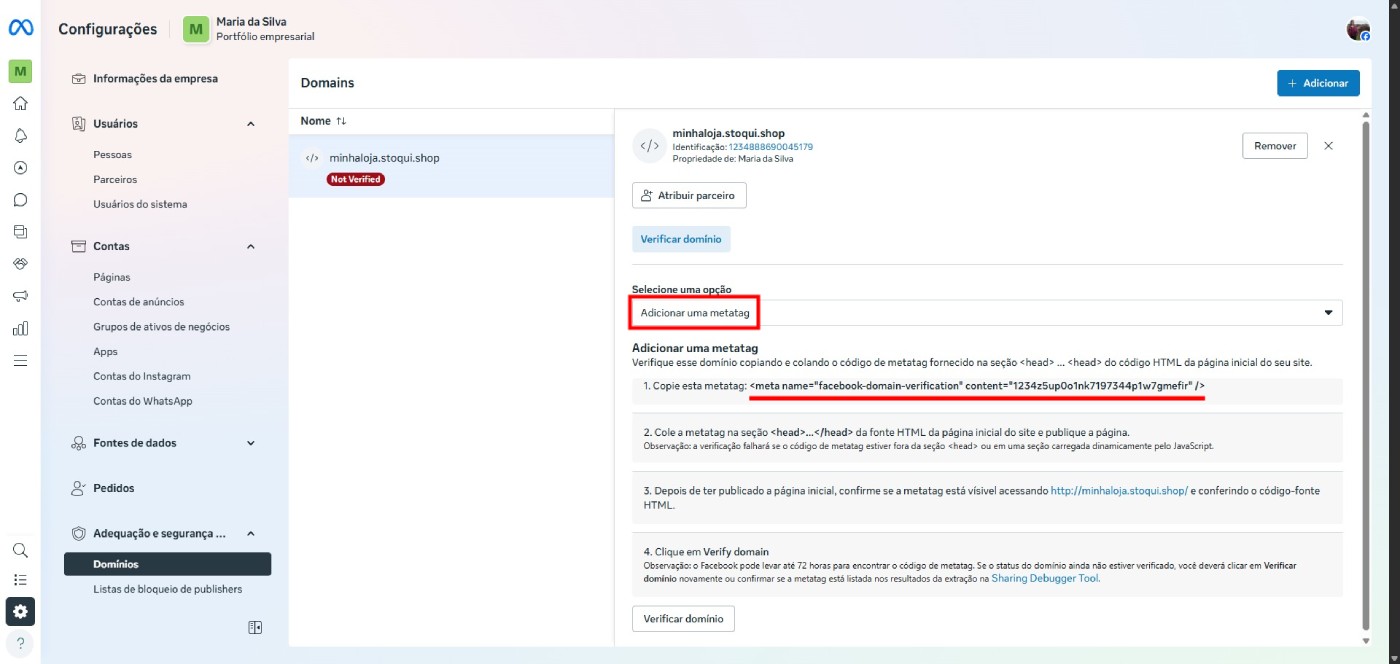Open the Adicionar uma metatag dropdown

[986, 313]
